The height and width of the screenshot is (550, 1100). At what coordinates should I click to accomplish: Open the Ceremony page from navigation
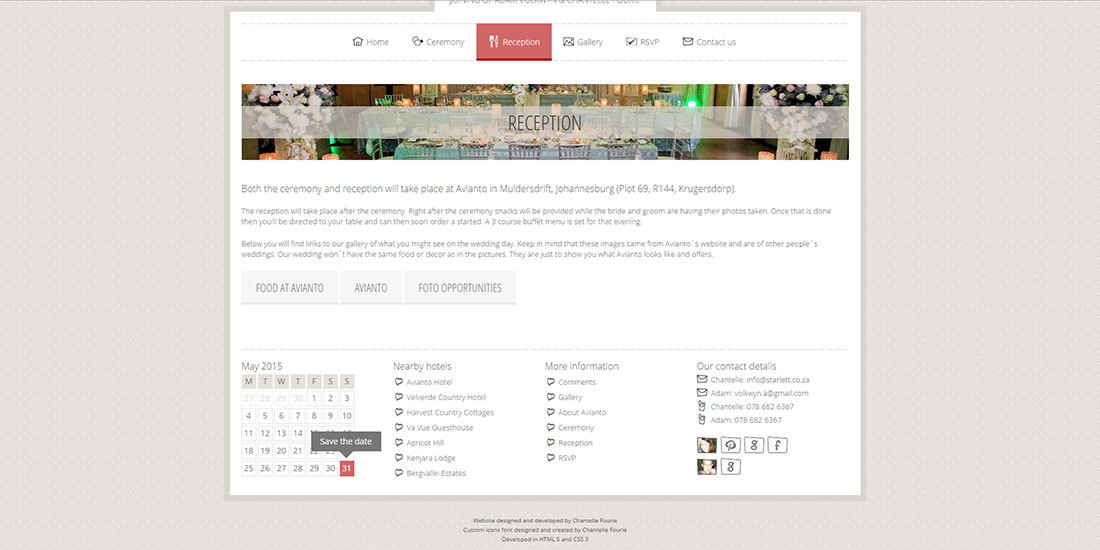tap(438, 42)
